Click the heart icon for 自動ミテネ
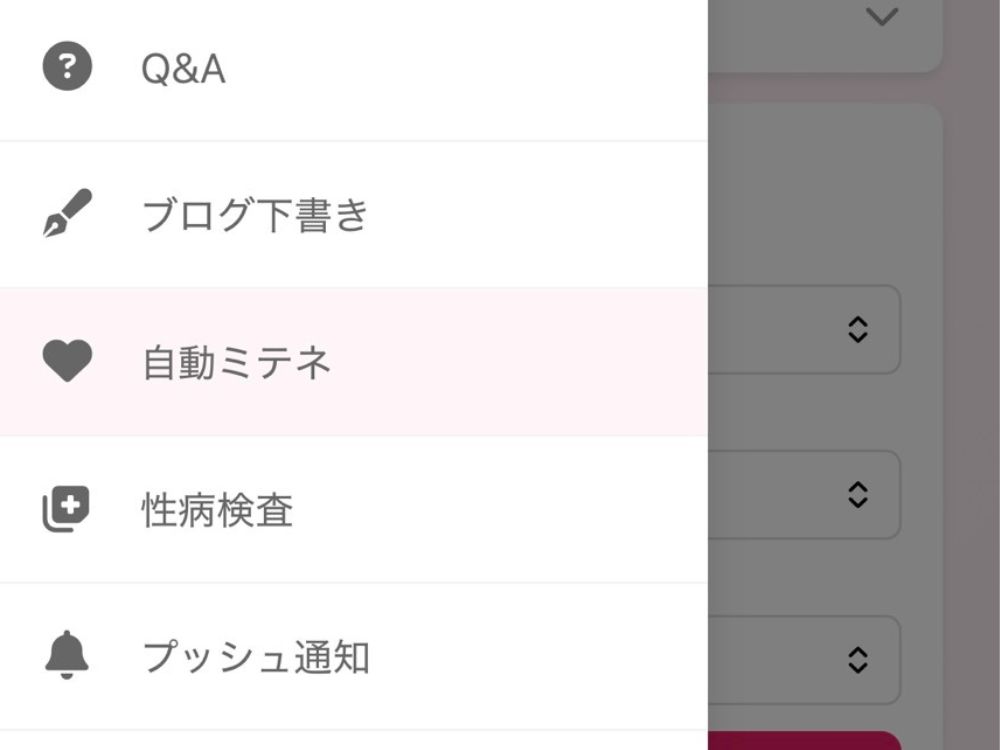This screenshot has width=1000, height=750. click(67, 361)
